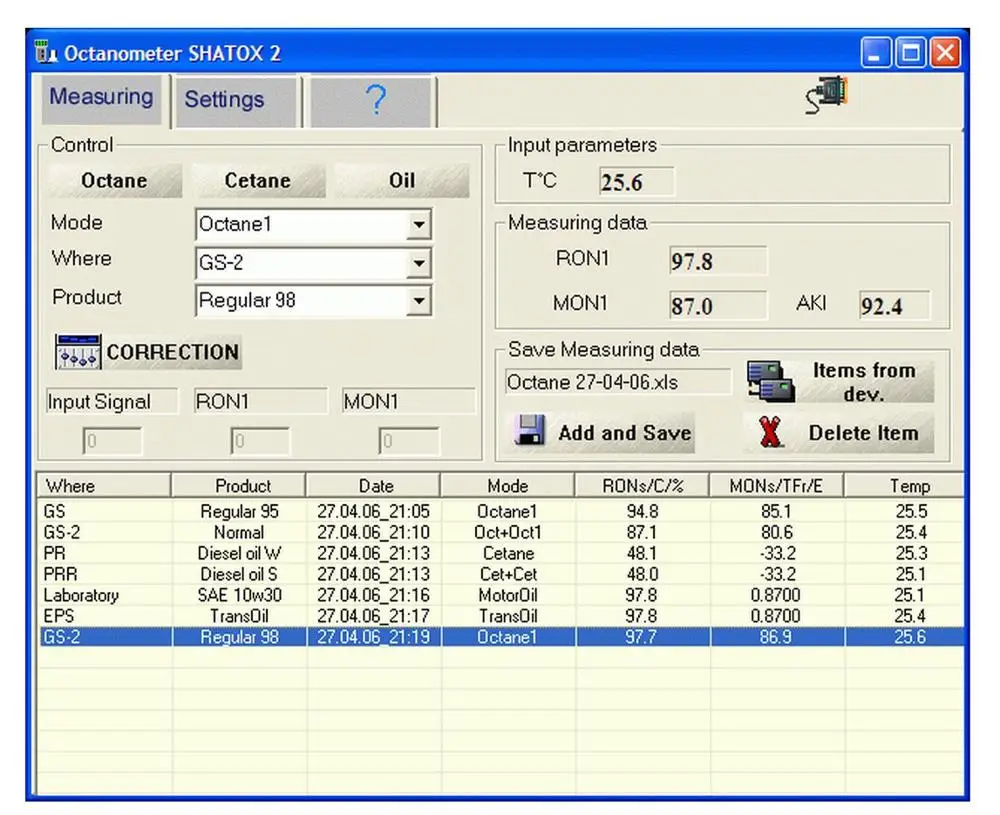Image resolution: width=1000 pixels, height=815 pixels.
Task: Open the Where dropdown list
Action: [419, 264]
